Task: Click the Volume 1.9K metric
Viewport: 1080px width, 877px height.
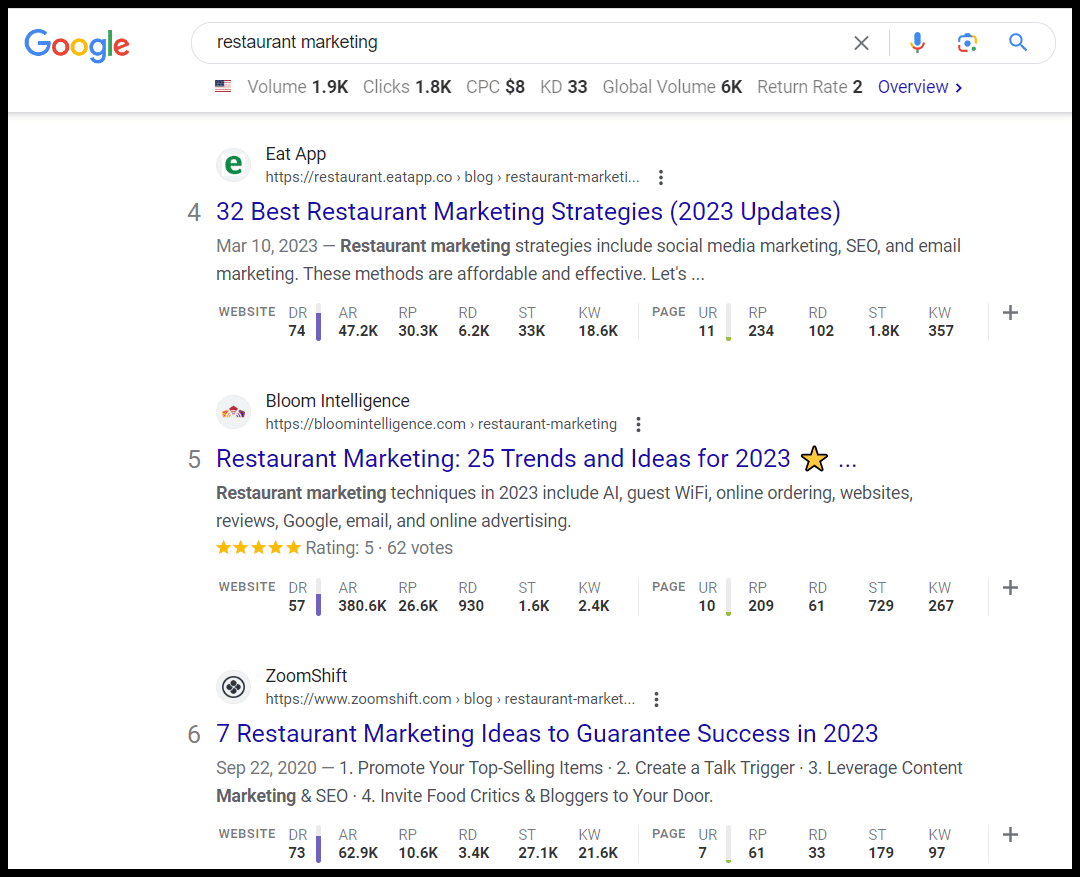Action: click(x=298, y=87)
